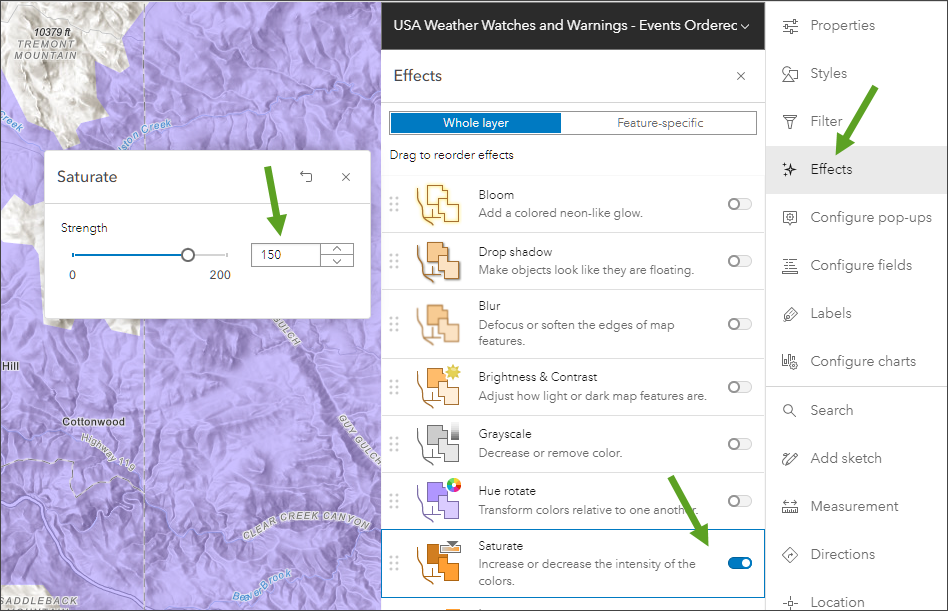948x611 pixels.
Task: Click the Strength value input field
Action: pos(285,255)
